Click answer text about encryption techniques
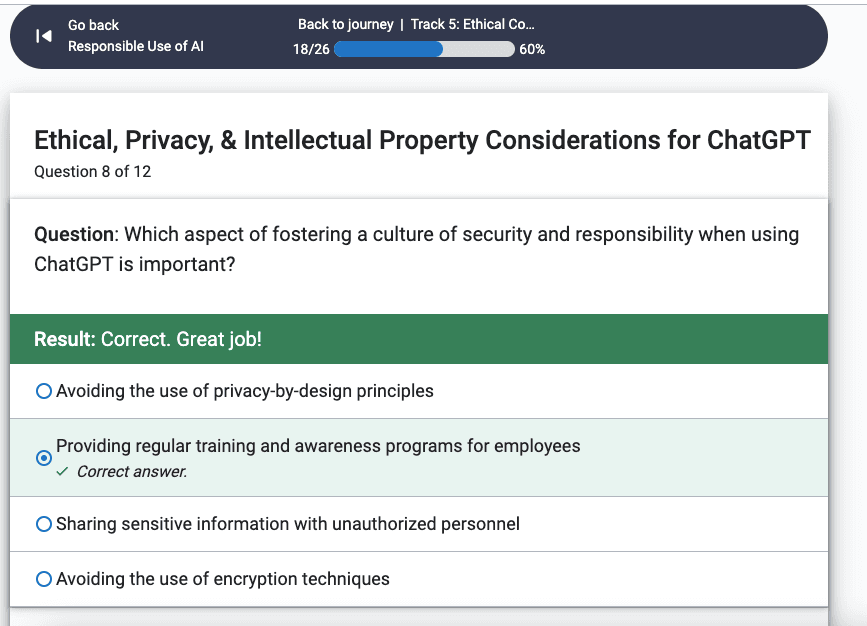 coord(223,579)
